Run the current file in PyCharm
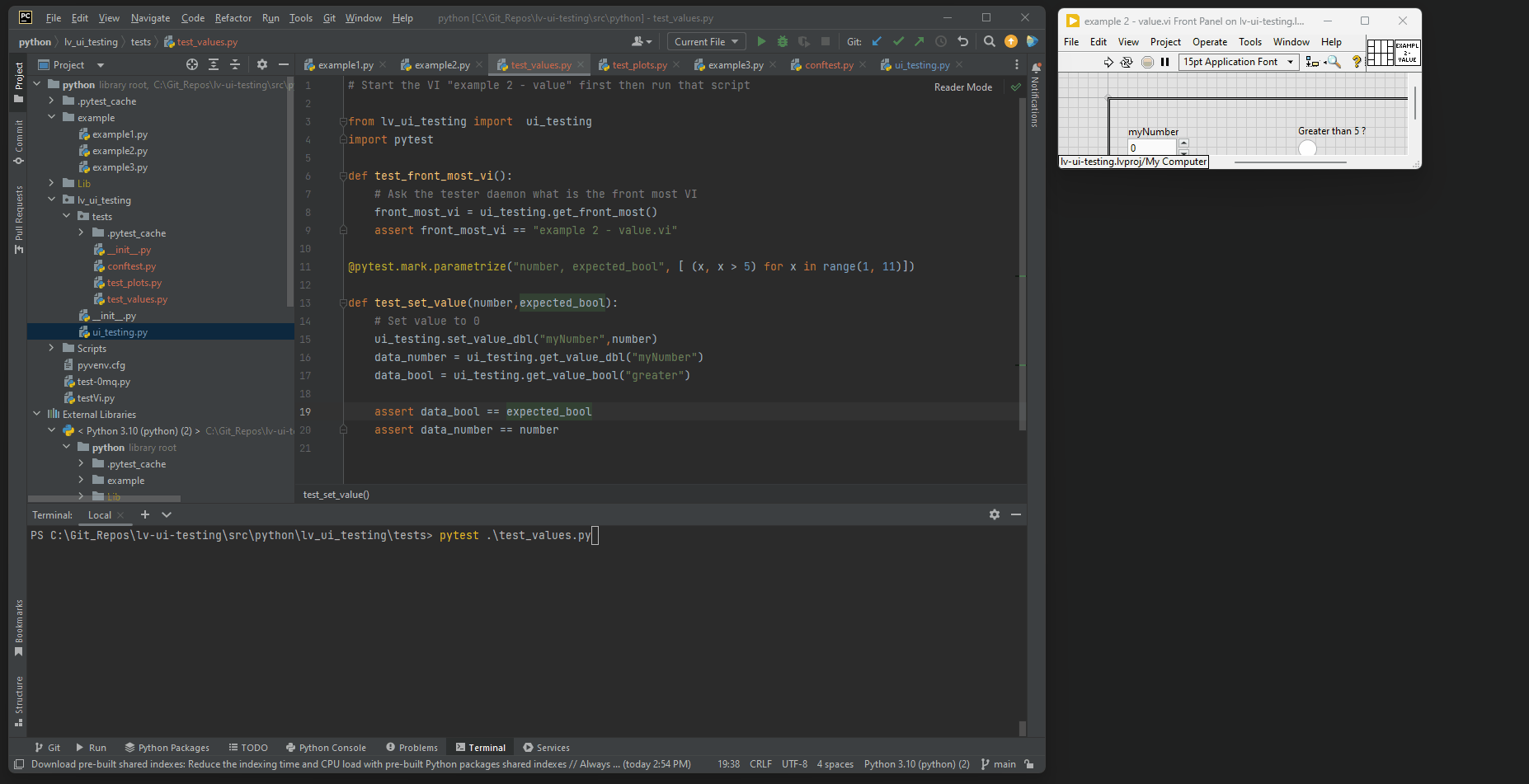Viewport: 1529px width, 784px height. [x=761, y=41]
